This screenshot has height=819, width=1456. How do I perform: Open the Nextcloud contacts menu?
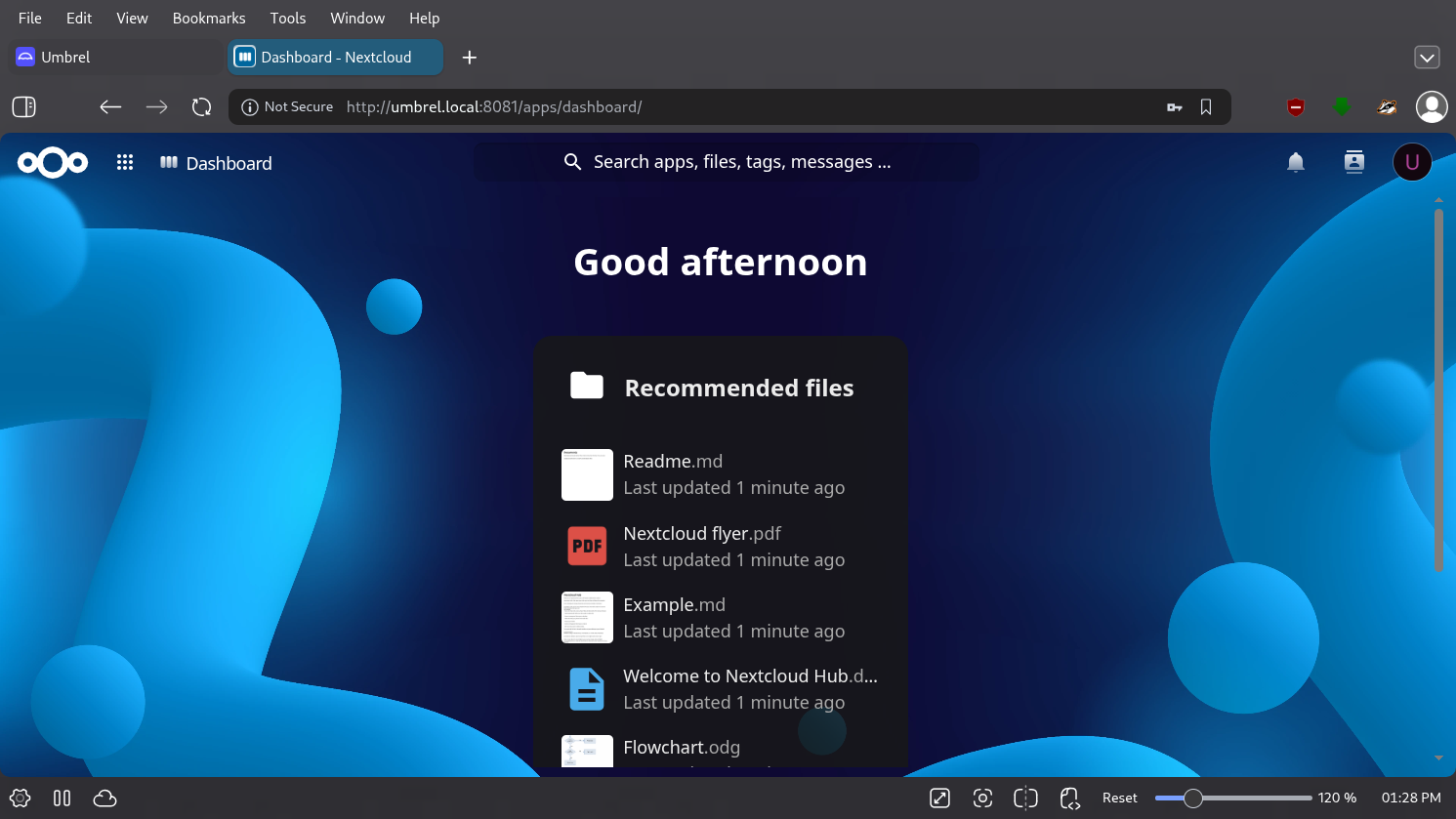pos(1354,163)
